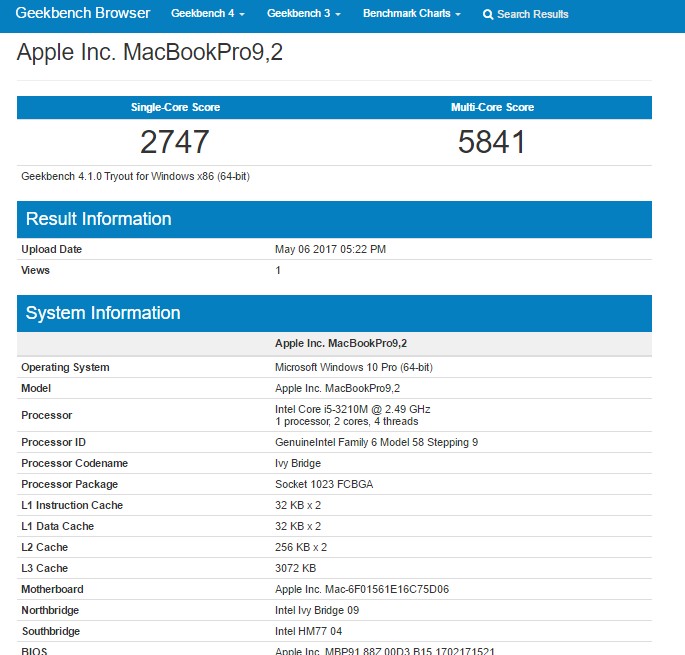The width and height of the screenshot is (685, 655).
Task: Select the date May 06 2017 05:22 PM
Action: tap(330, 249)
